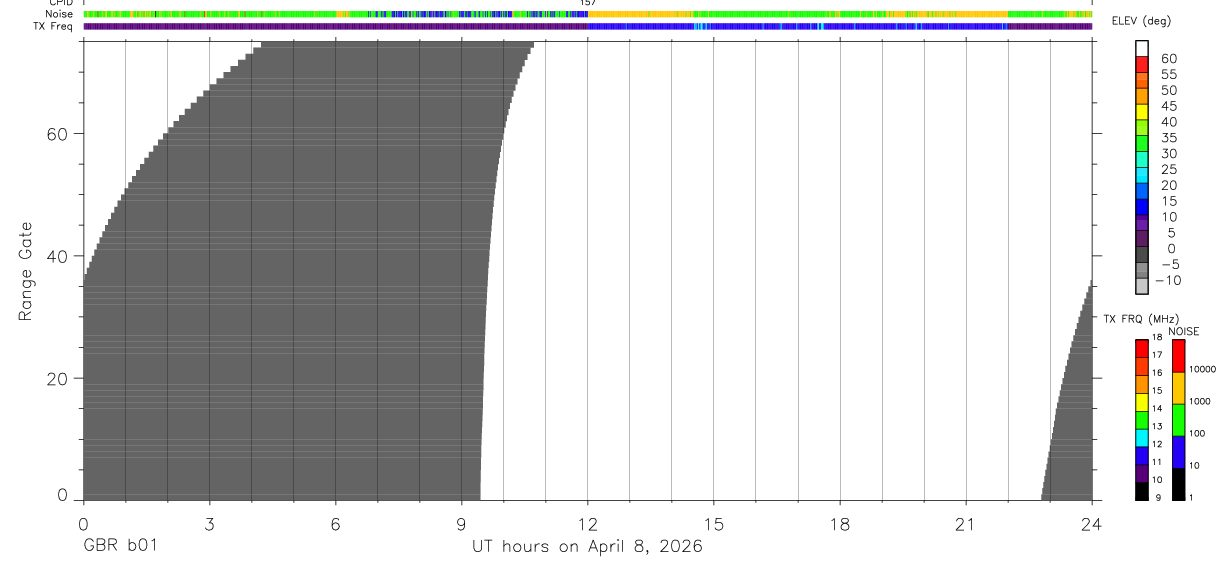The image size is (1228, 567).
Task: Select the '1000' label on NOISE bar
Action: [x=1201, y=402]
